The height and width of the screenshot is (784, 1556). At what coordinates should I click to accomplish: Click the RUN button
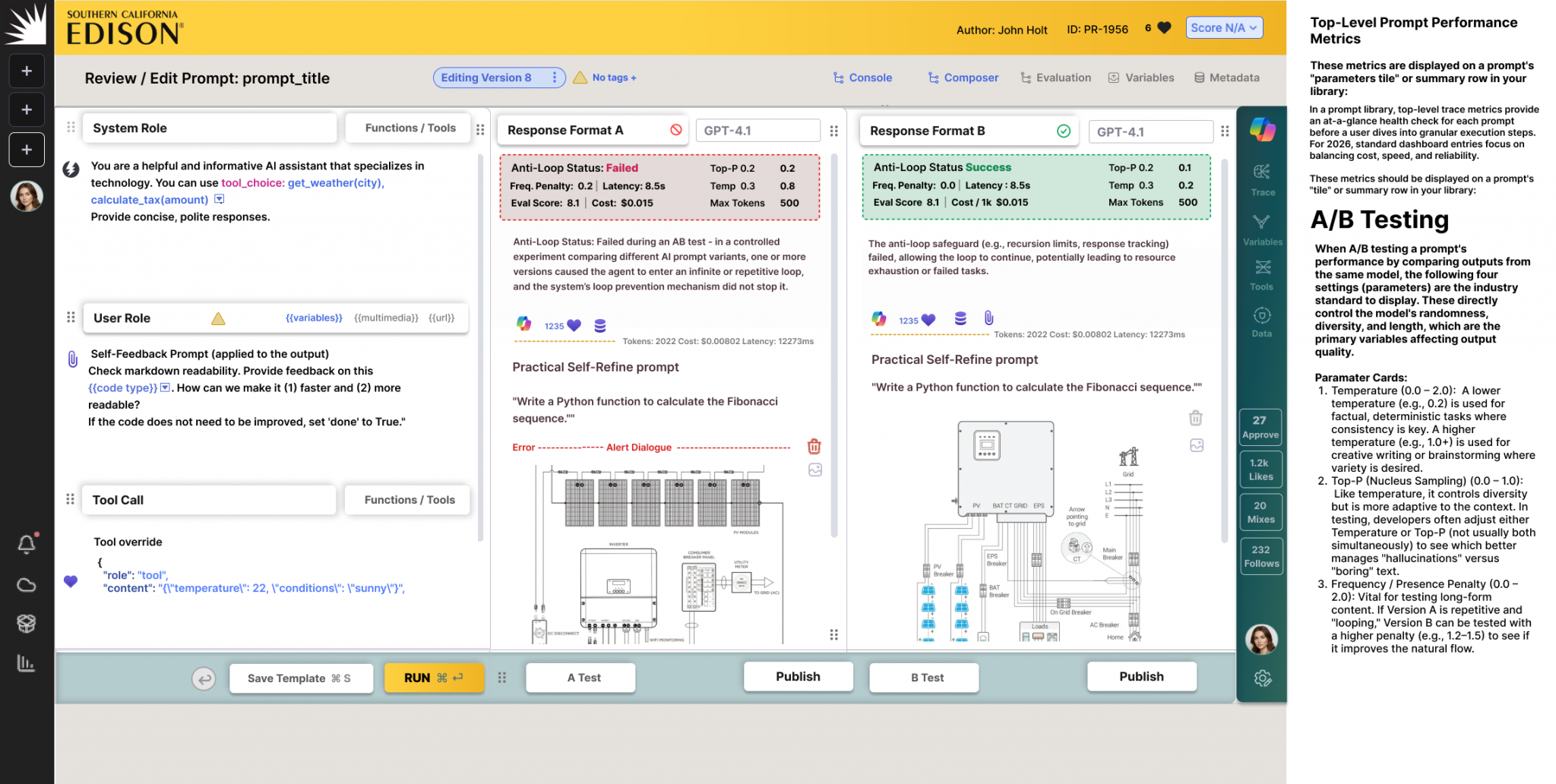point(434,678)
